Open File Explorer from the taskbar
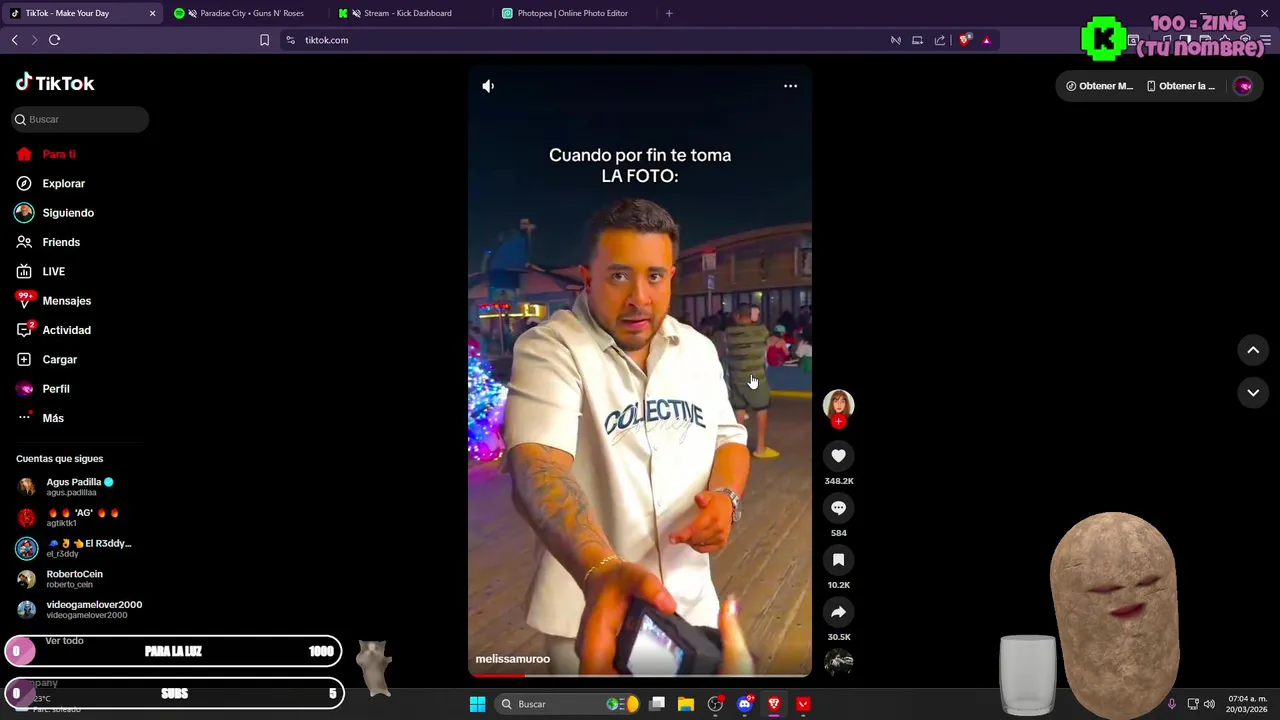Viewport: 1280px width, 720px height. click(x=686, y=704)
